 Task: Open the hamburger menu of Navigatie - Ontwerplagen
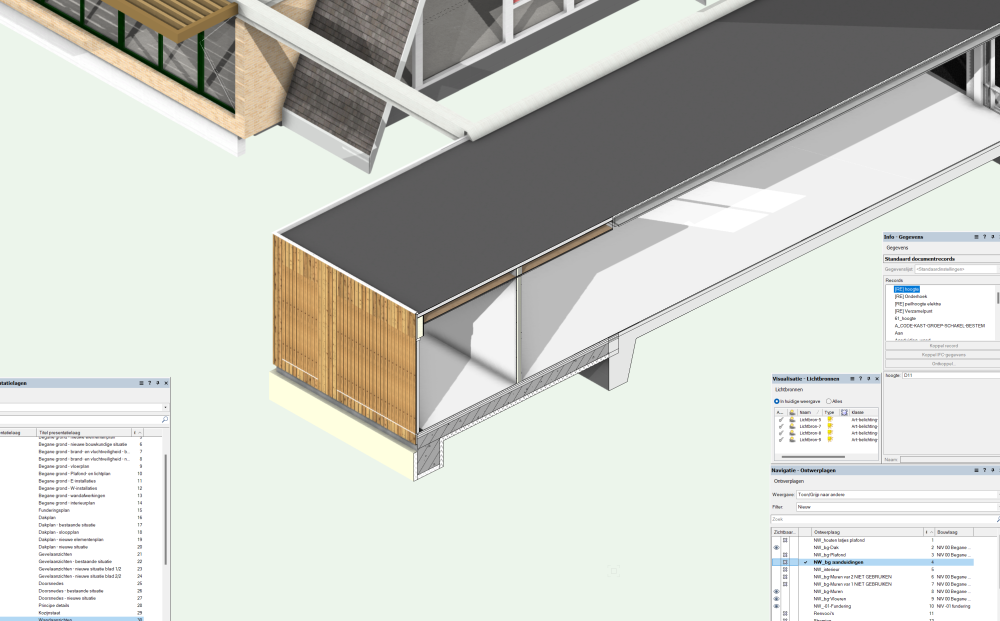coord(975,470)
